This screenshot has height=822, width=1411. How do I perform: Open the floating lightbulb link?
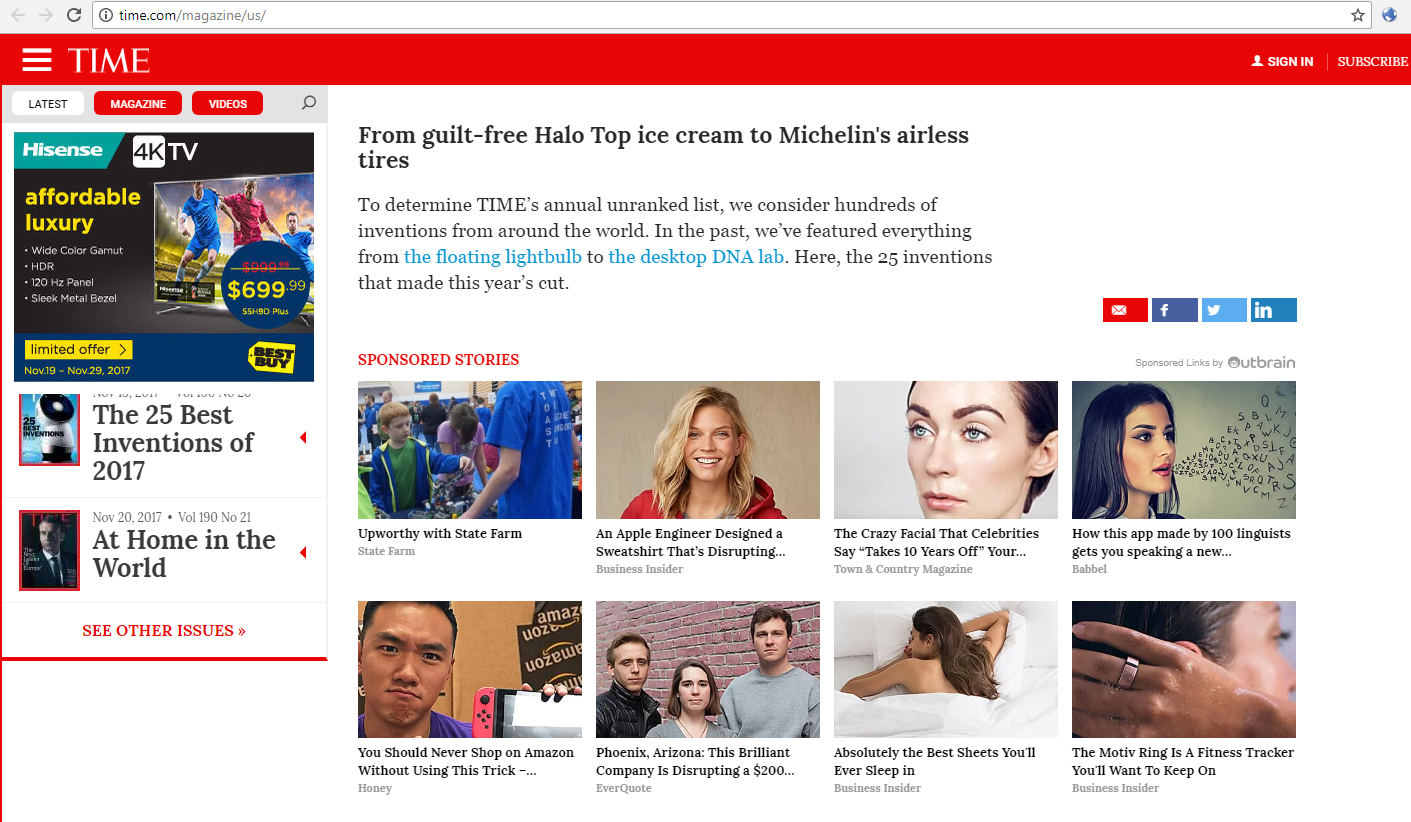click(493, 257)
